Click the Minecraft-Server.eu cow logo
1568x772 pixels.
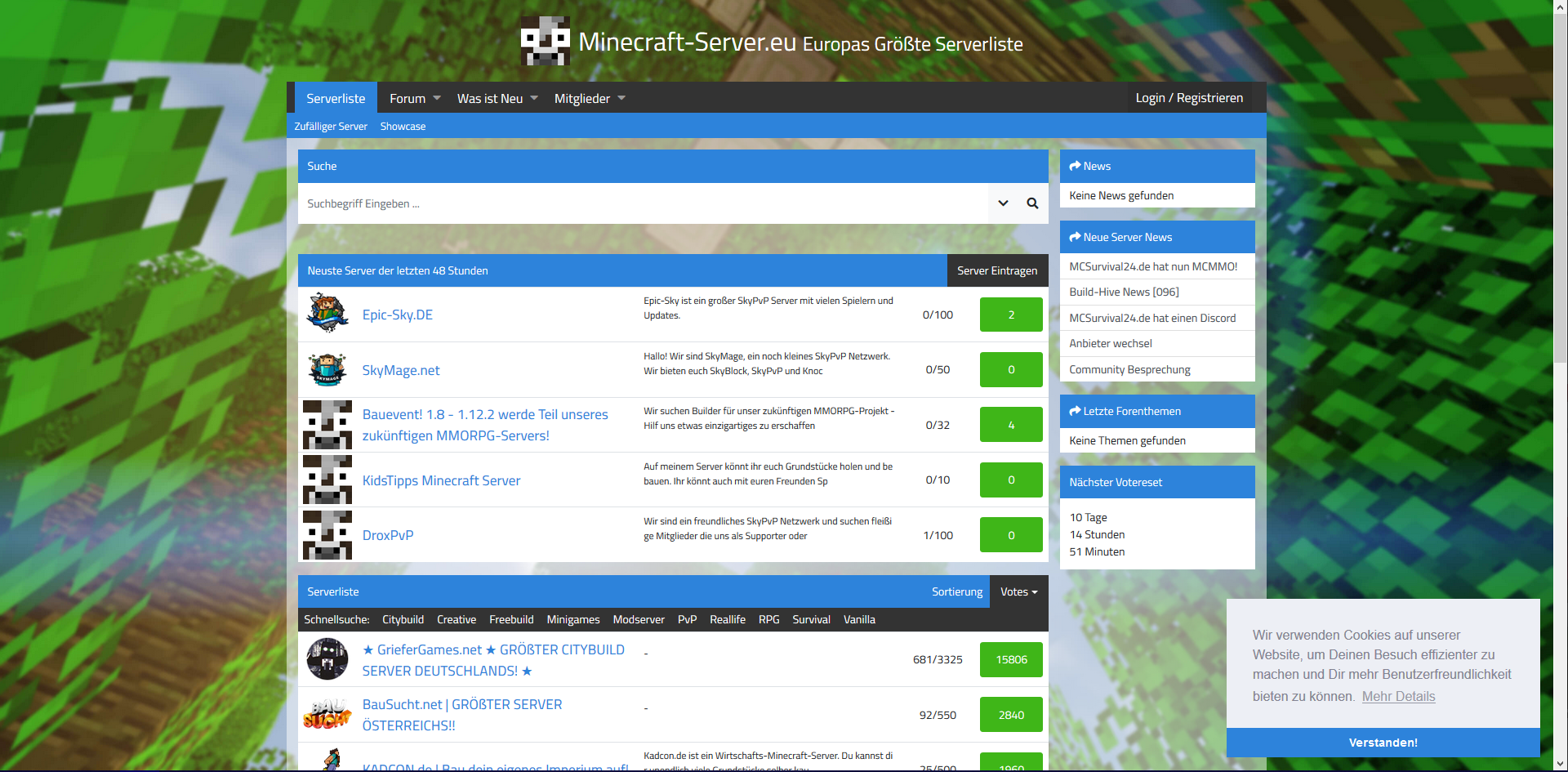tap(545, 41)
